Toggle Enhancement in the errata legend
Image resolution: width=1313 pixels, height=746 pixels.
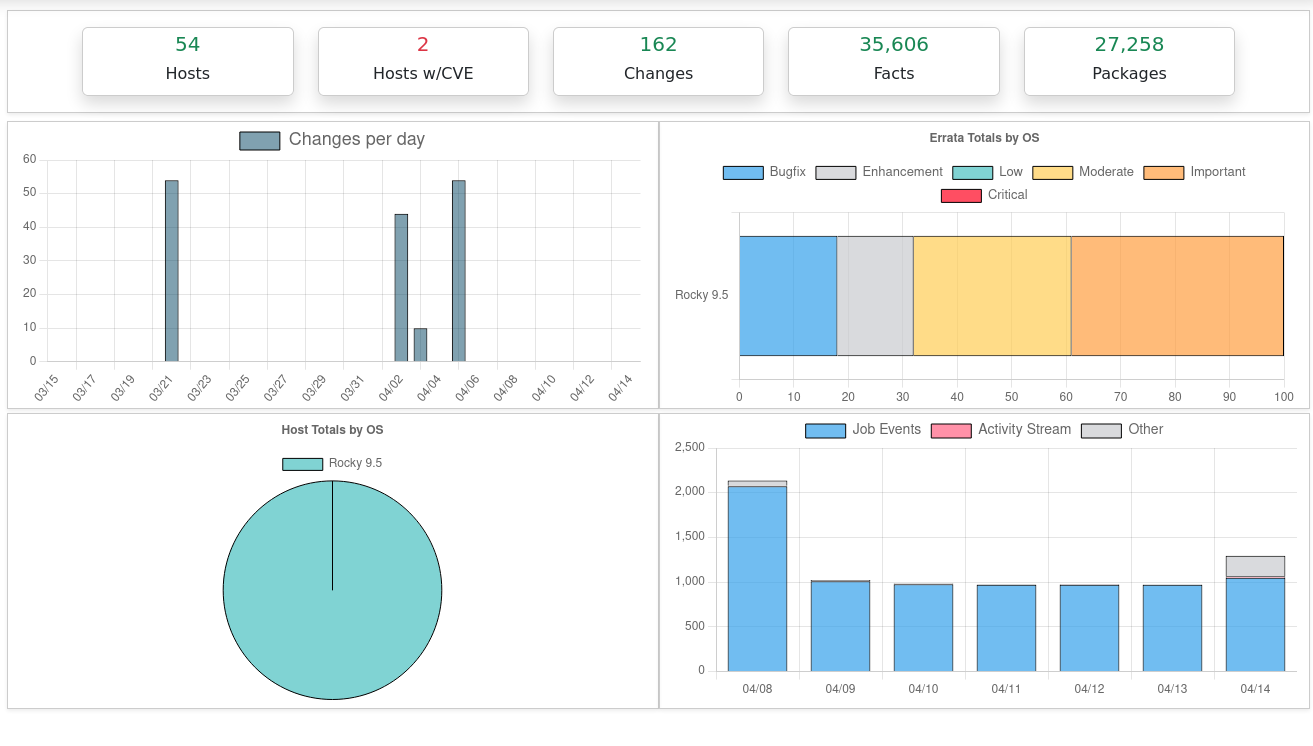[879, 172]
